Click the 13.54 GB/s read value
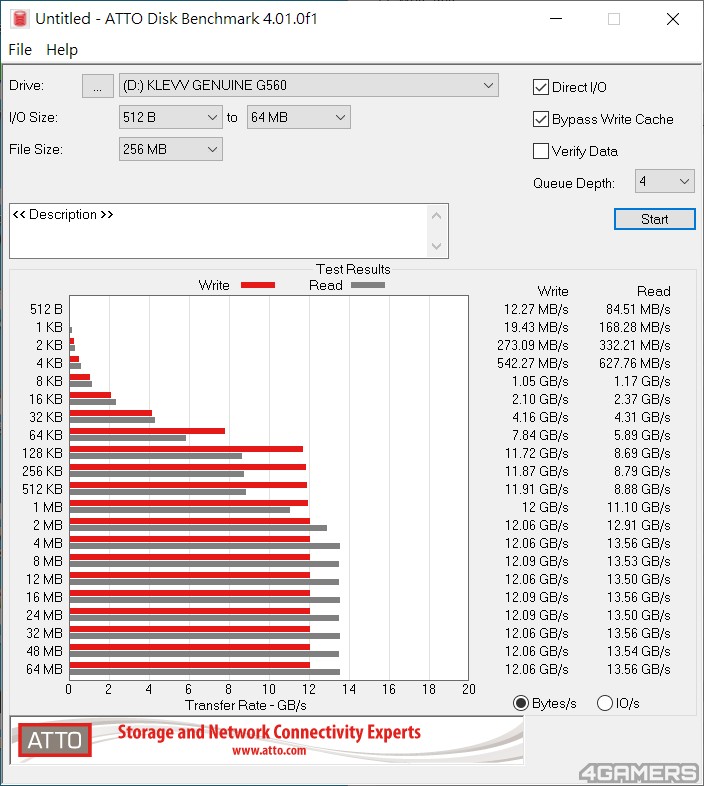The image size is (704, 786). click(638, 651)
